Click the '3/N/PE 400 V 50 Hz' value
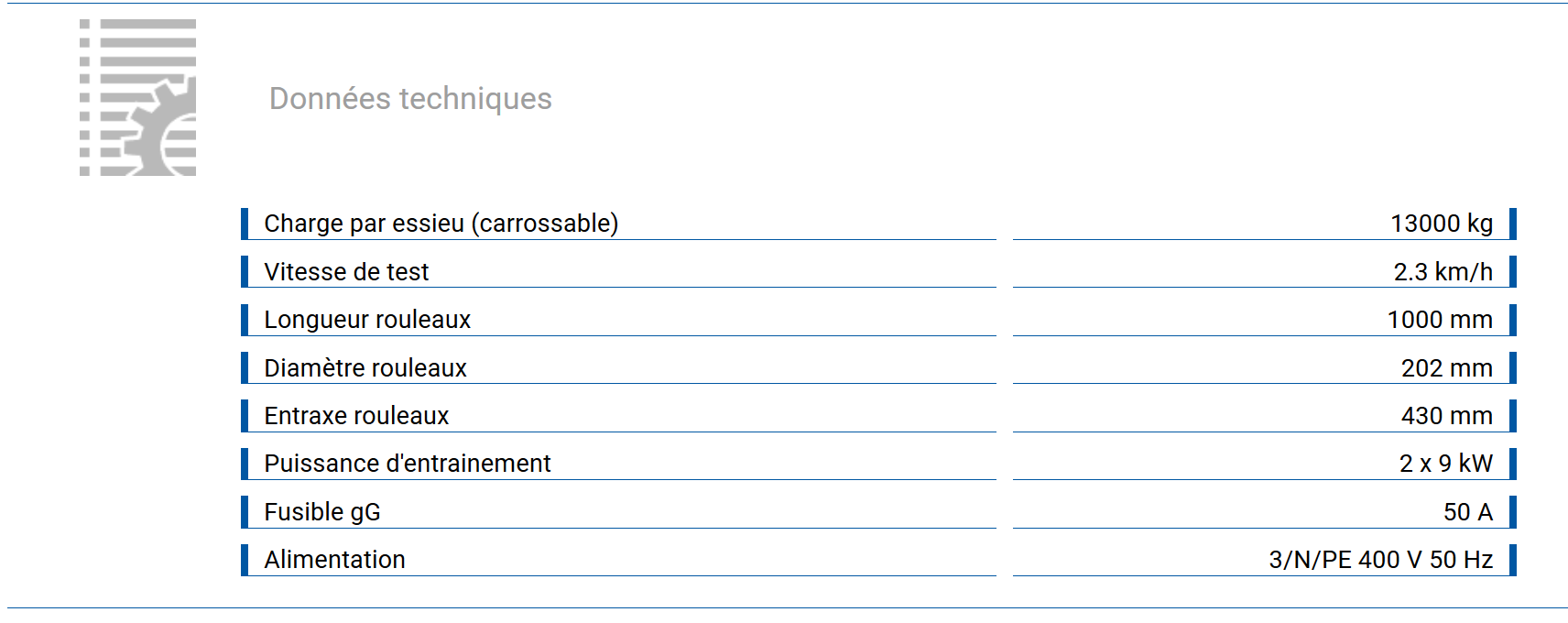Screen dimensions: 1568x623 1380,560
